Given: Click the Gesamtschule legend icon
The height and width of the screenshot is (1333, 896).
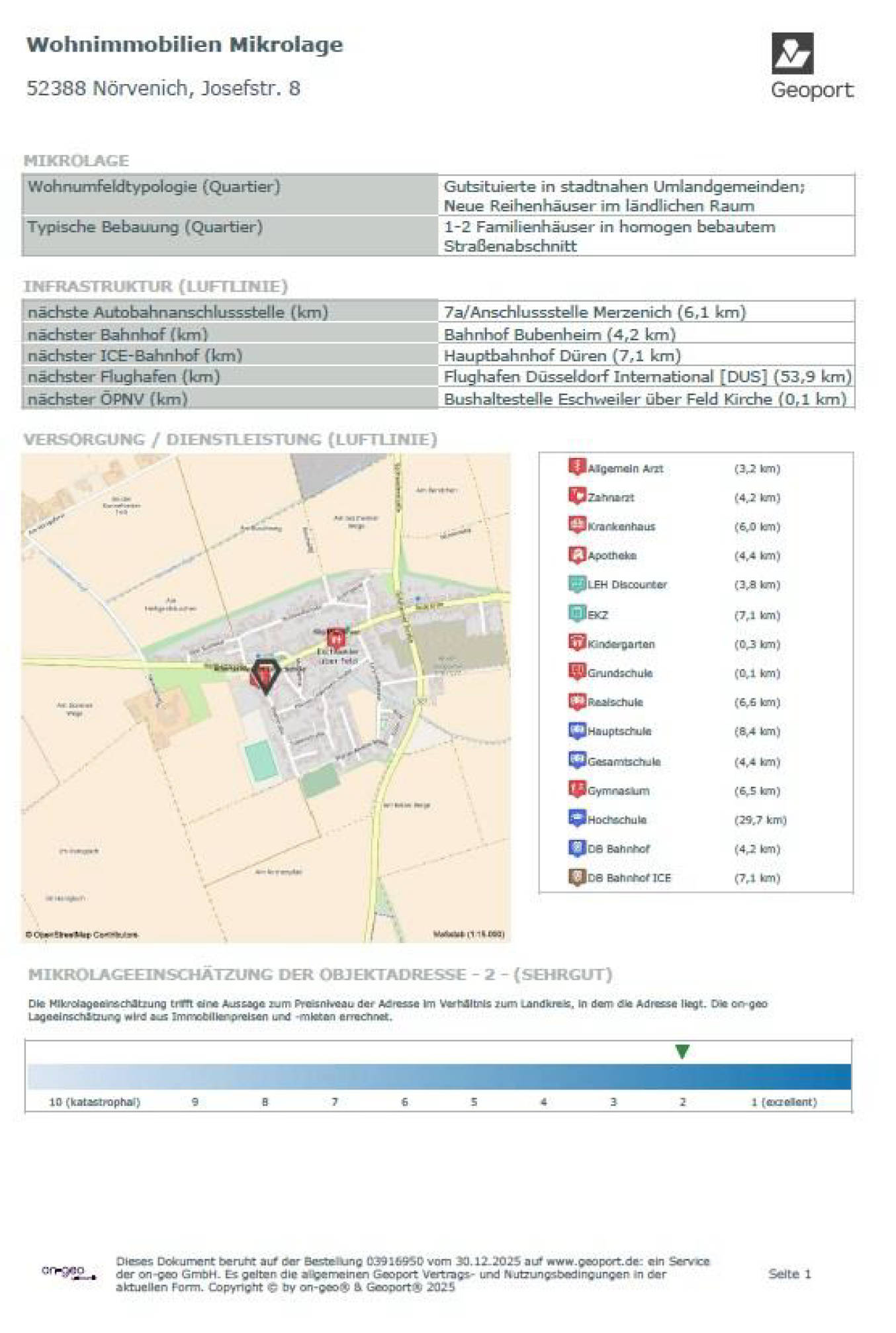Looking at the screenshot, I should [x=577, y=760].
